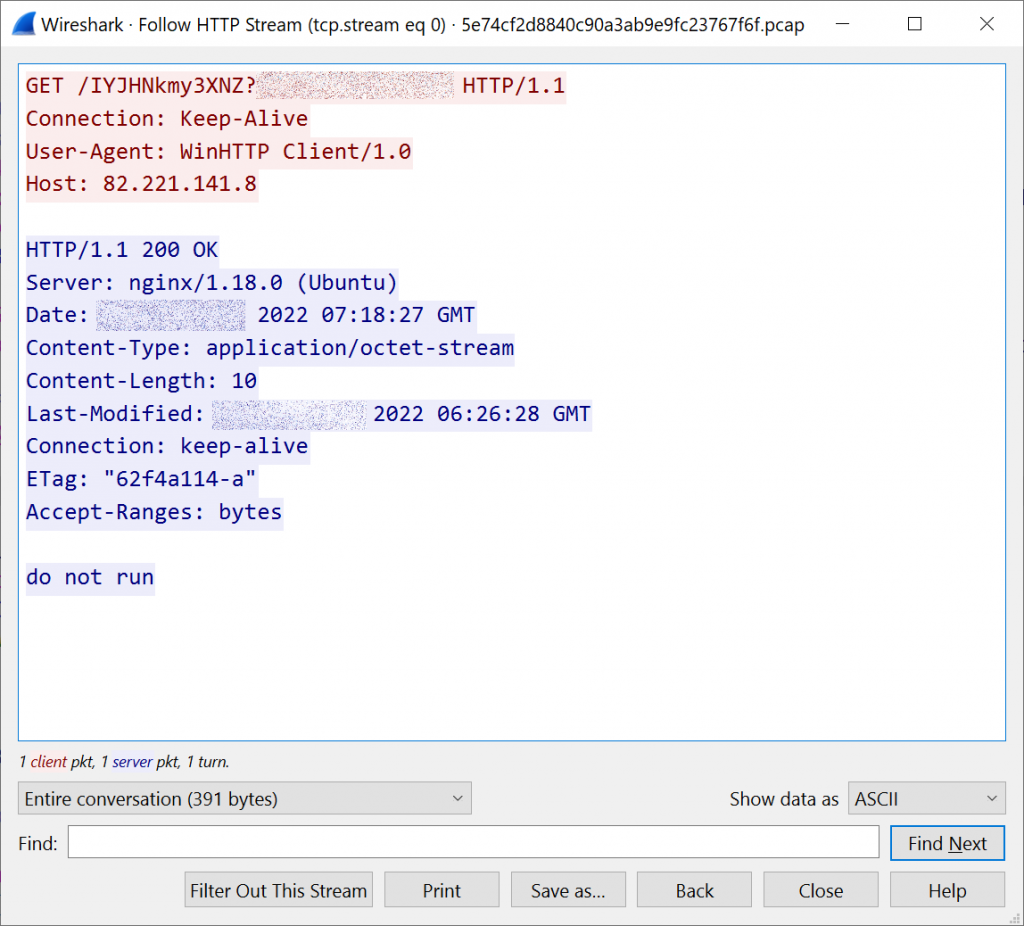The width and height of the screenshot is (1024, 926).
Task: Click the Date header line ending 07:18:27 GMT
Action: (250, 315)
